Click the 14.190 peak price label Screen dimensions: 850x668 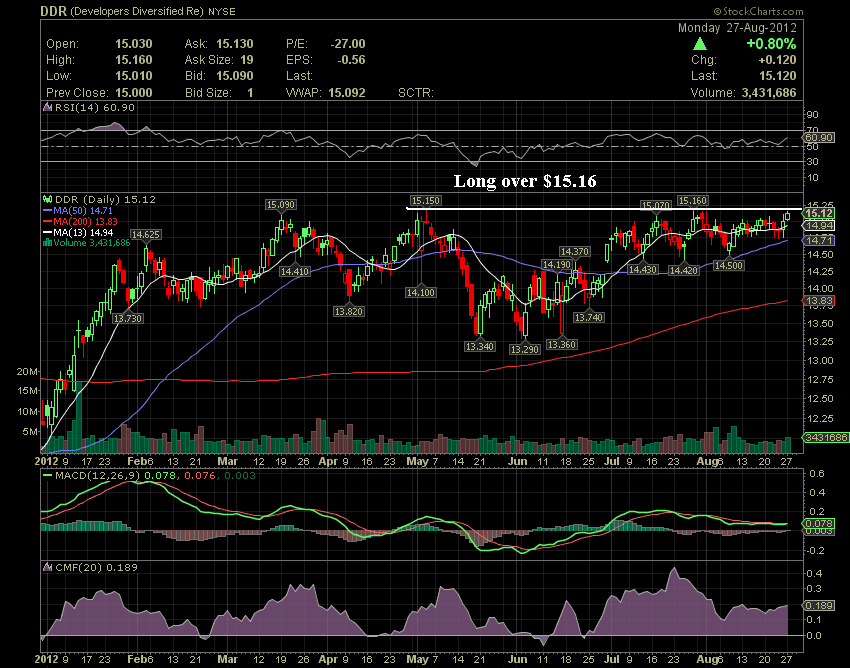(557, 265)
